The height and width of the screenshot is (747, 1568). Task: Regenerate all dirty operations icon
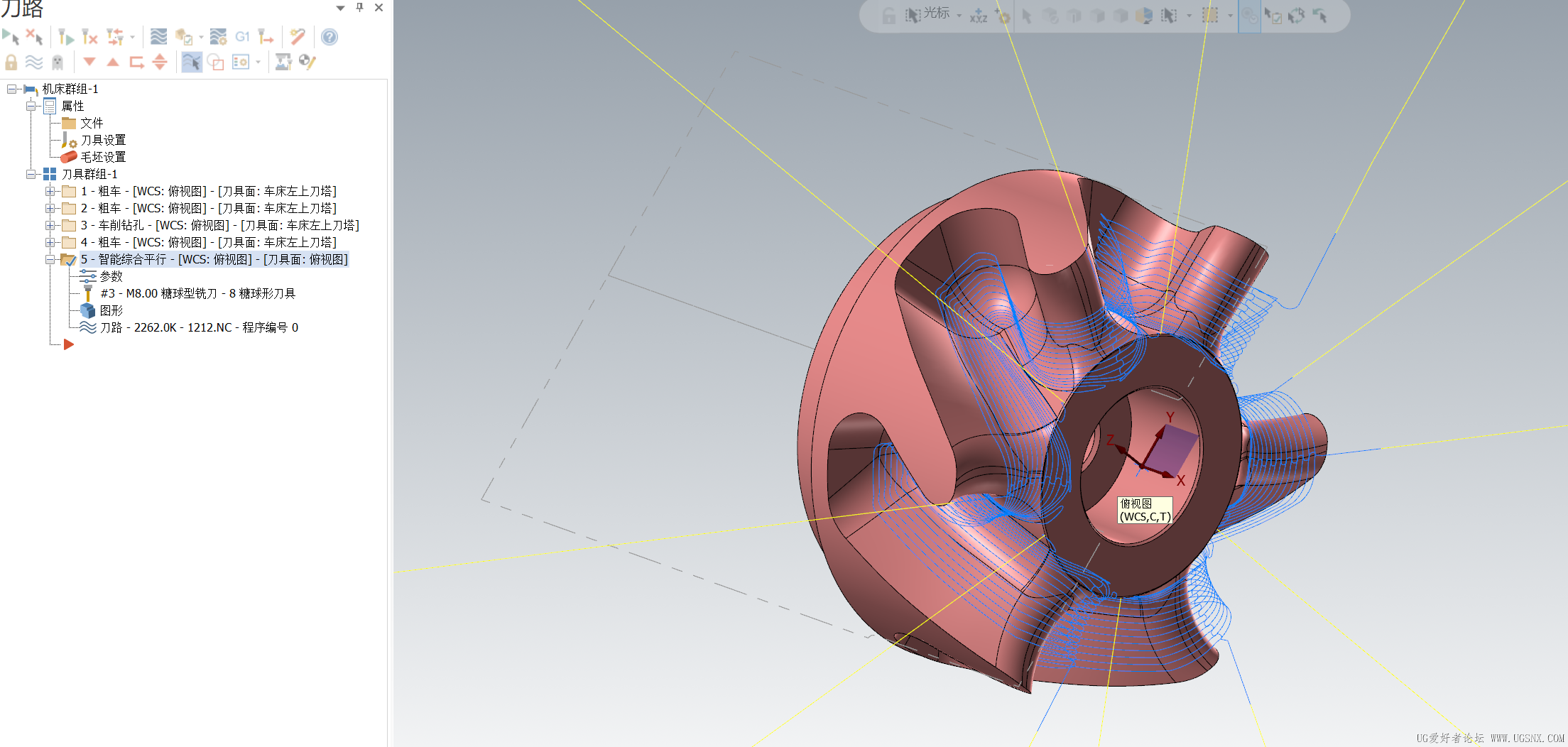click(x=89, y=37)
